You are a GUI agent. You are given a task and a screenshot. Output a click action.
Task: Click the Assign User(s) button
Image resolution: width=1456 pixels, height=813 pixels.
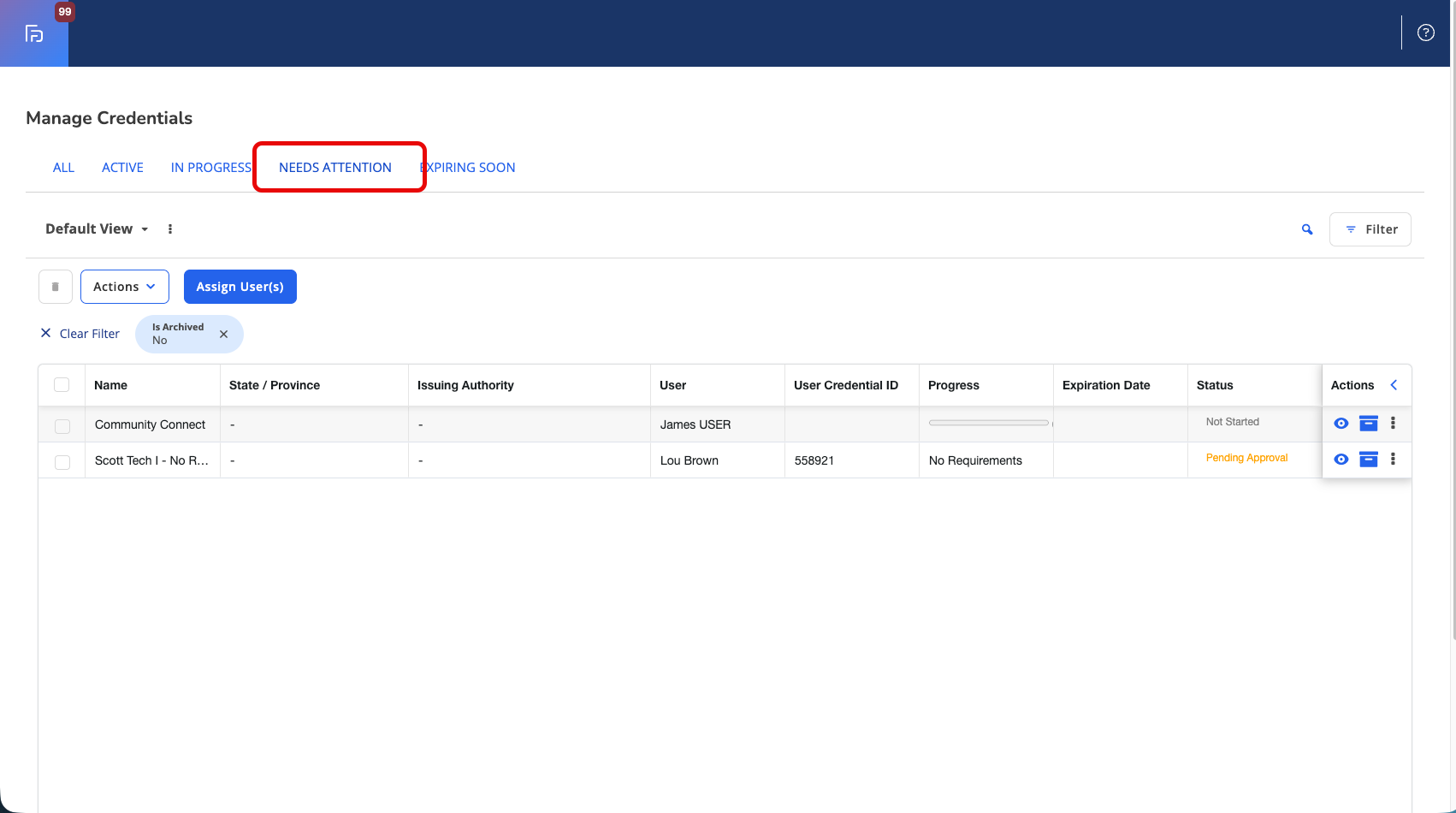240,287
